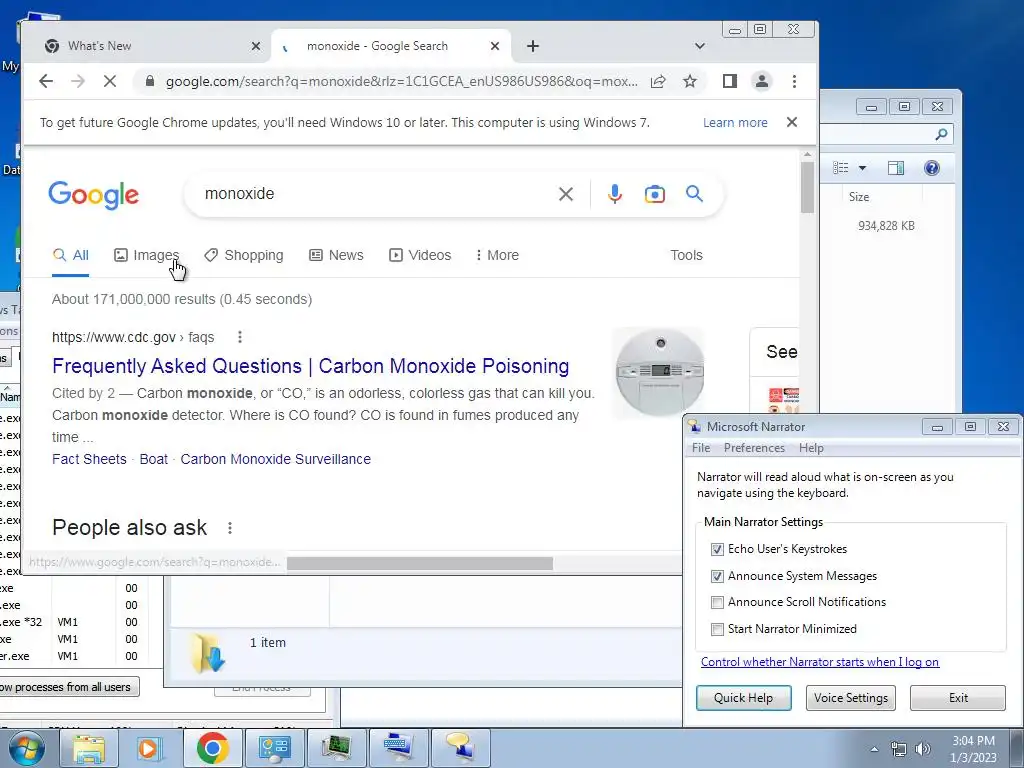Search by image camera icon

[654, 194]
